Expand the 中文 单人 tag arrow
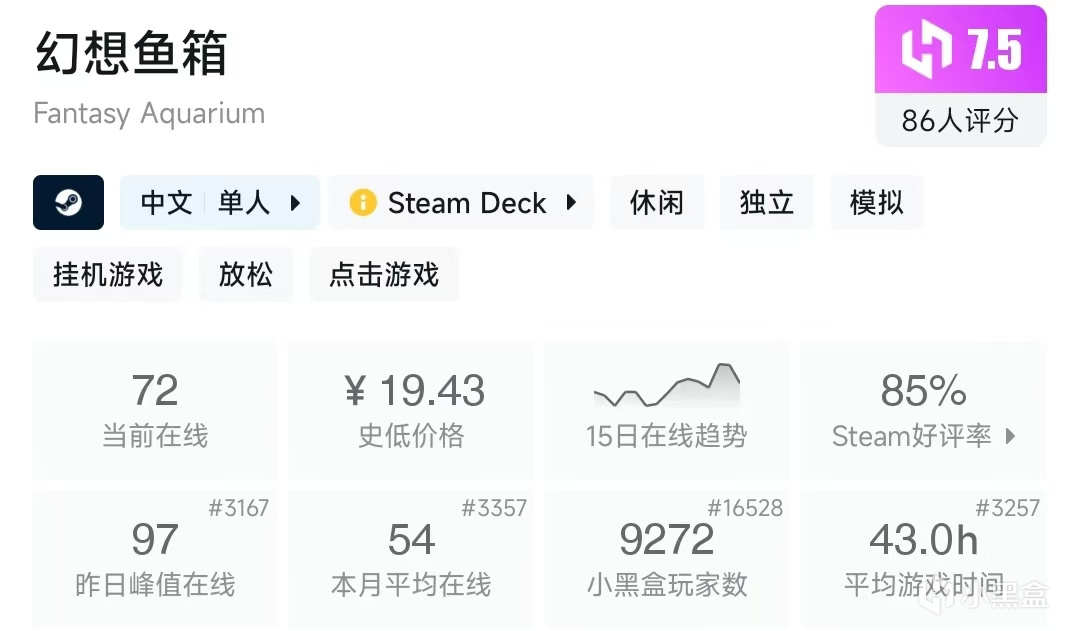Screen dimensions: 1080x631 coord(295,203)
